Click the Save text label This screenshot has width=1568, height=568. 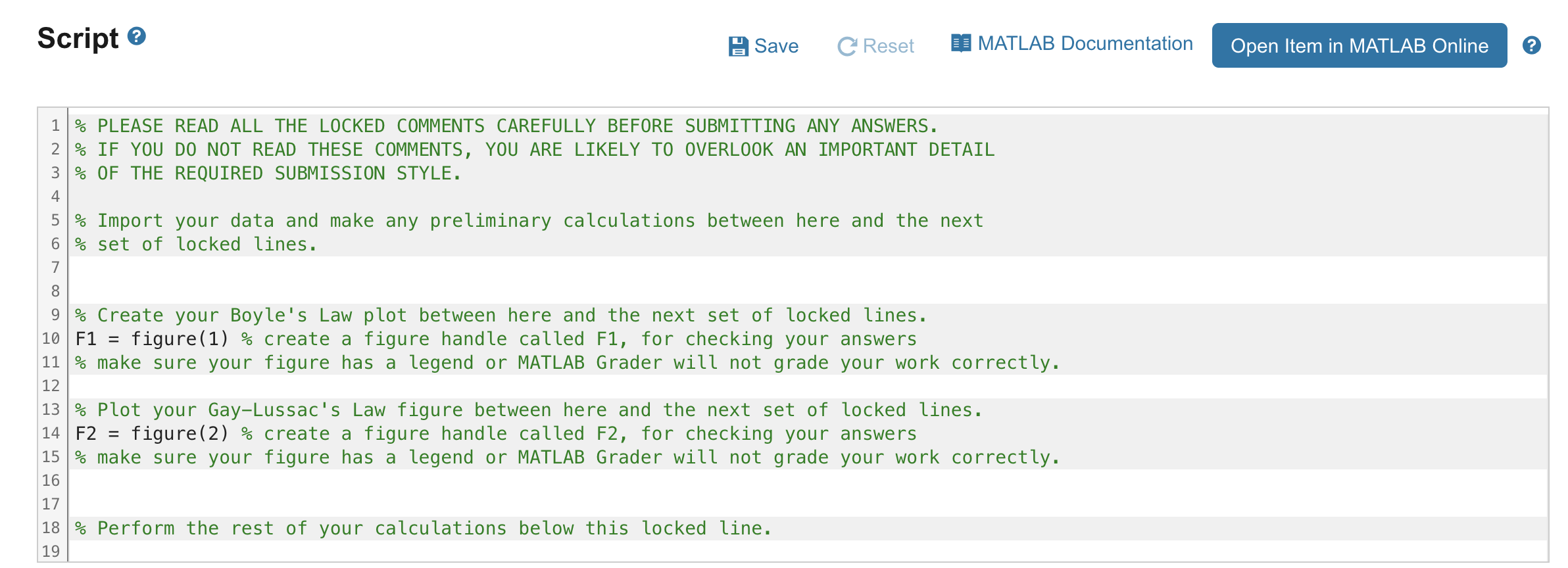click(x=776, y=46)
